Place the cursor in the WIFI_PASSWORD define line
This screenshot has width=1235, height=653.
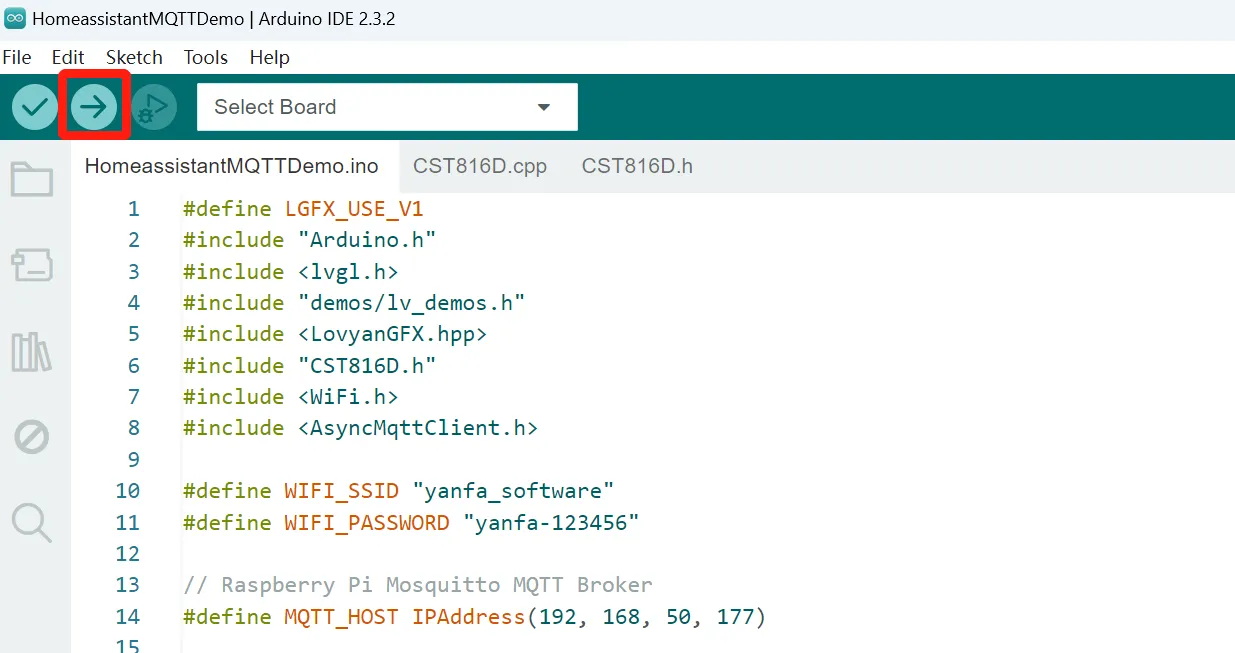tap(410, 523)
